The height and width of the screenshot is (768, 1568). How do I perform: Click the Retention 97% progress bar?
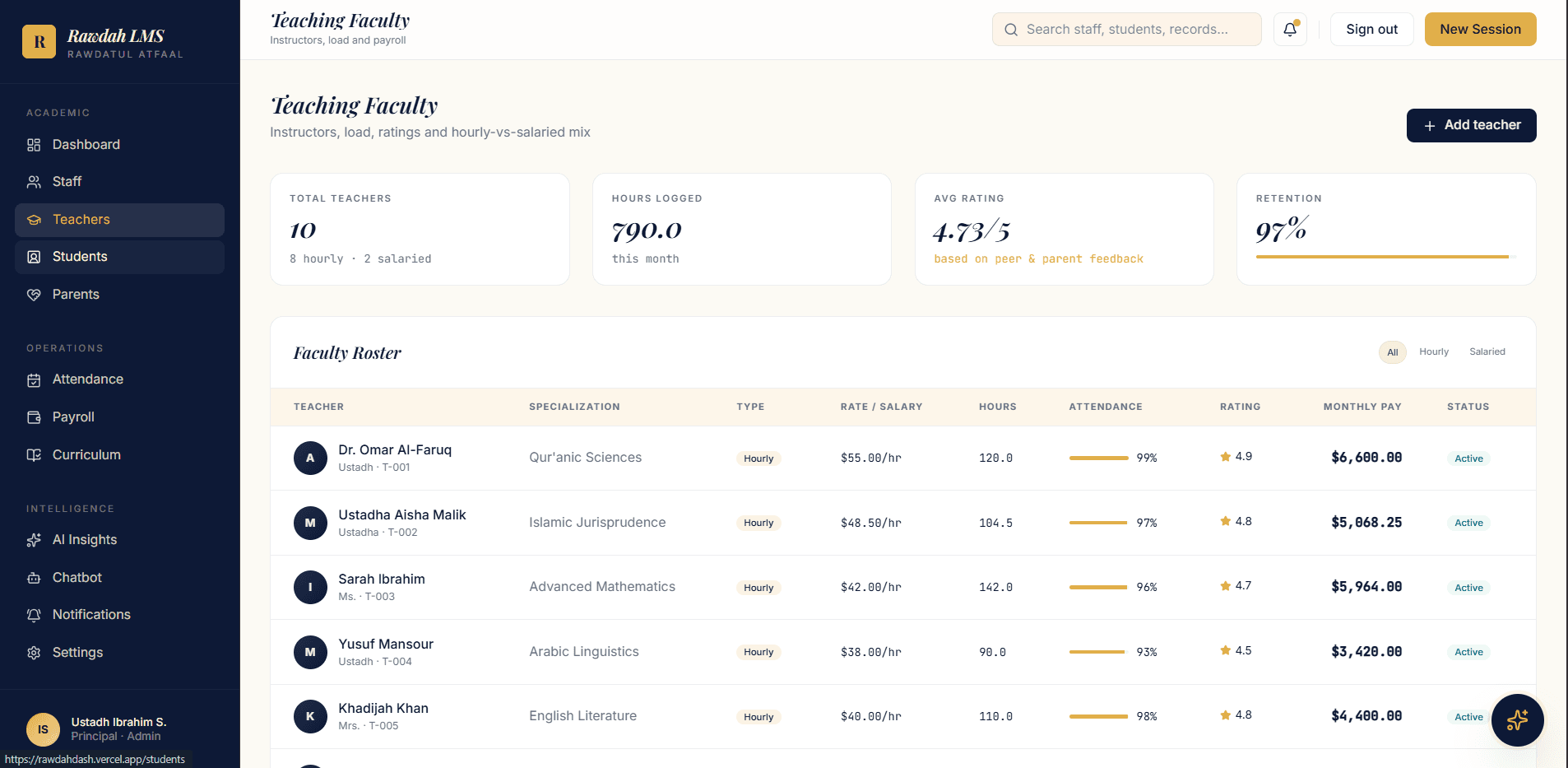(1385, 257)
